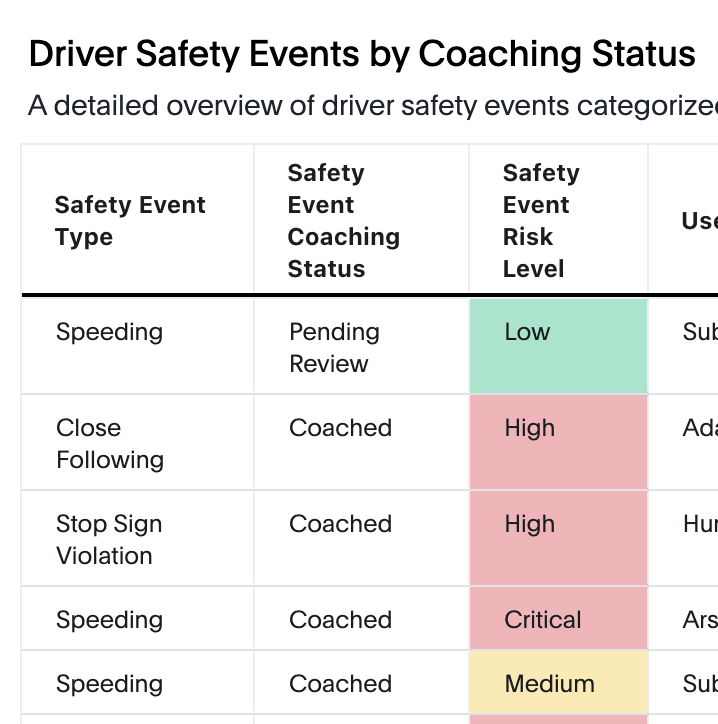Click Speeding in the Pending Review row
Screen dimensions: 718x724
(109, 332)
